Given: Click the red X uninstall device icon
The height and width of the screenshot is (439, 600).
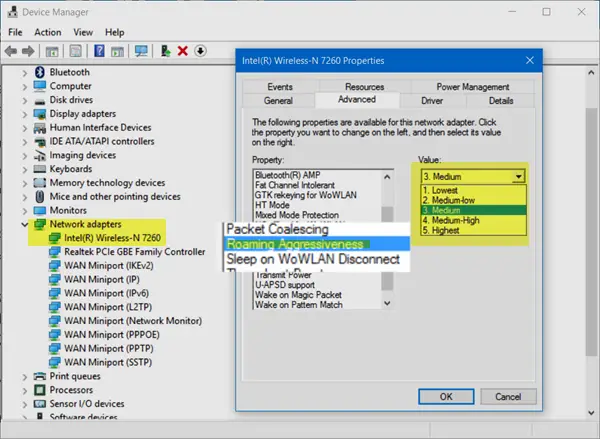Looking at the screenshot, I should pos(183,50).
